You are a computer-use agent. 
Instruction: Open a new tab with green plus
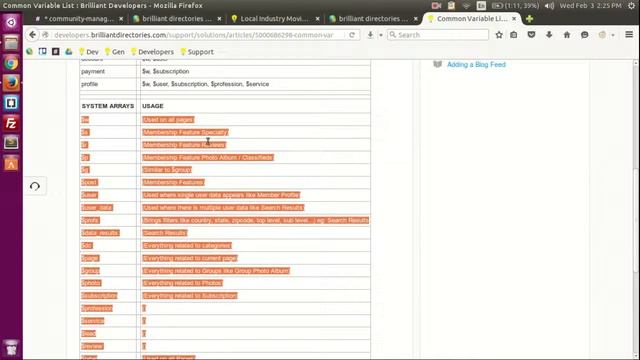tap(529, 19)
